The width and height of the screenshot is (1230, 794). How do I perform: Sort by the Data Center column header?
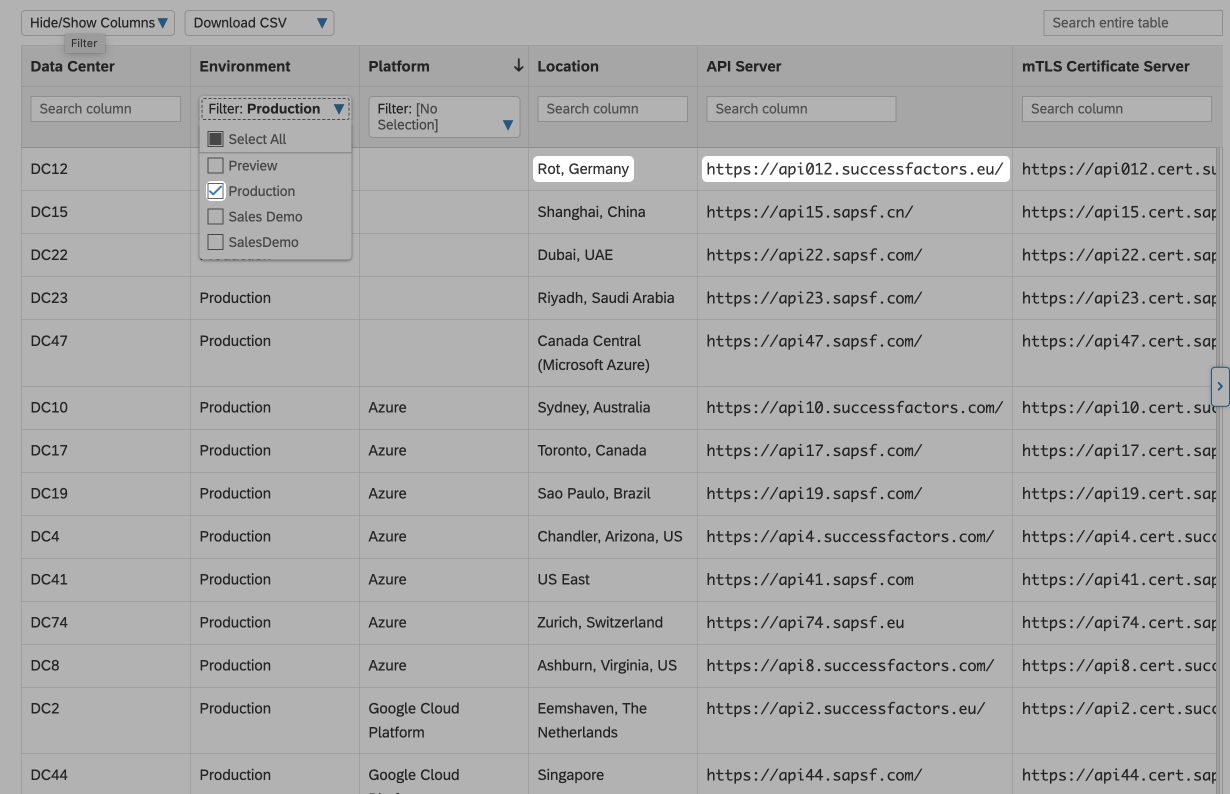pos(73,66)
